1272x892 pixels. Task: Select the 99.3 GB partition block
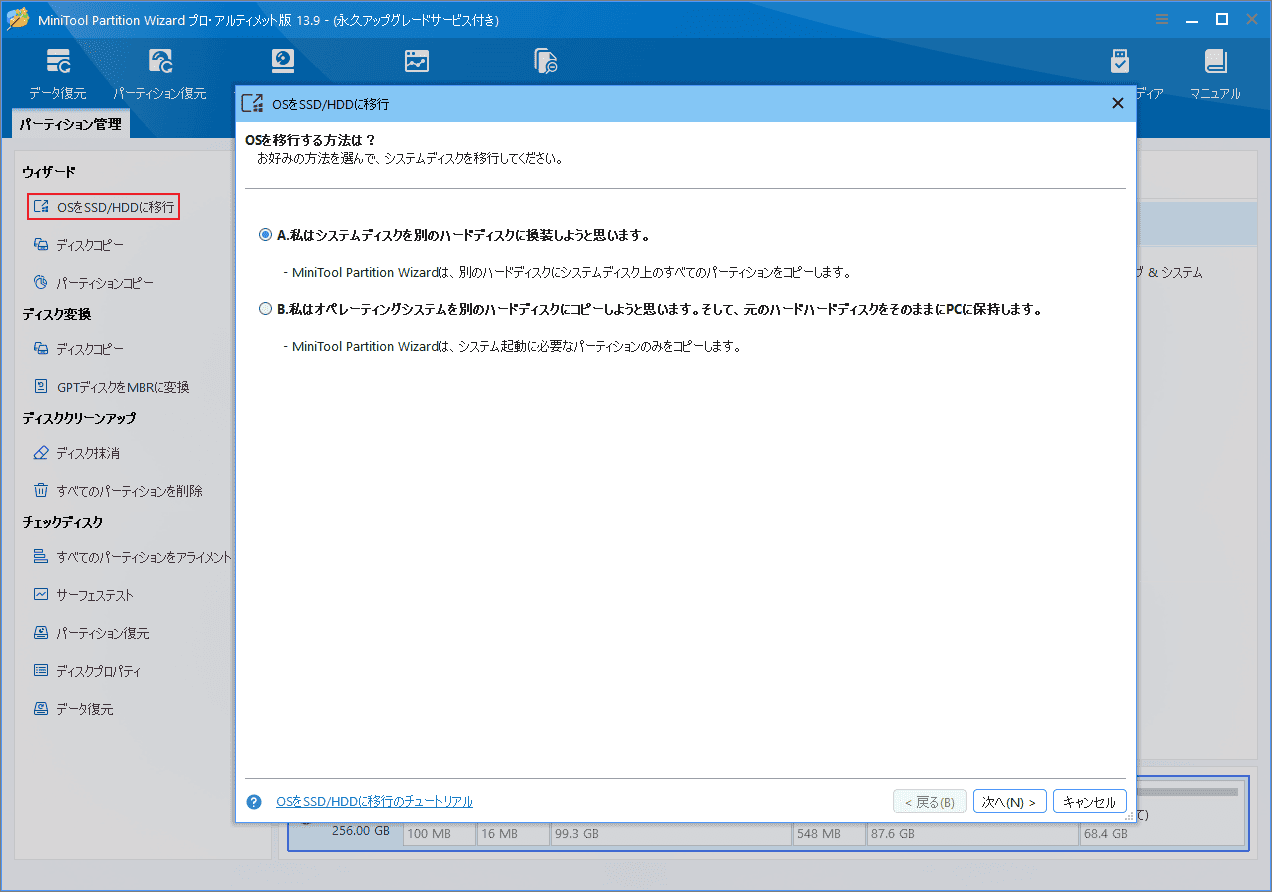[x=670, y=833]
